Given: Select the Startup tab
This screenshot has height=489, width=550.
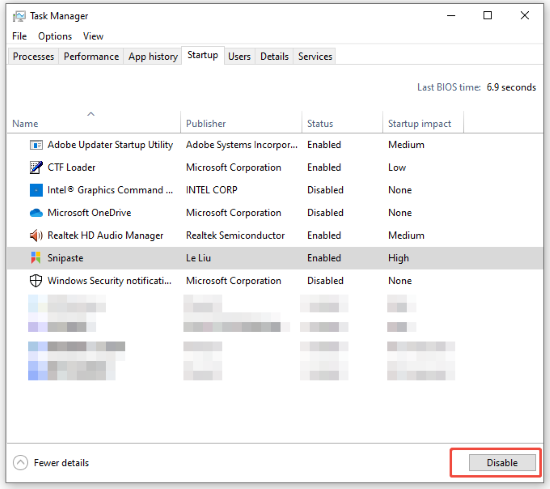Looking at the screenshot, I should (x=203, y=55).
